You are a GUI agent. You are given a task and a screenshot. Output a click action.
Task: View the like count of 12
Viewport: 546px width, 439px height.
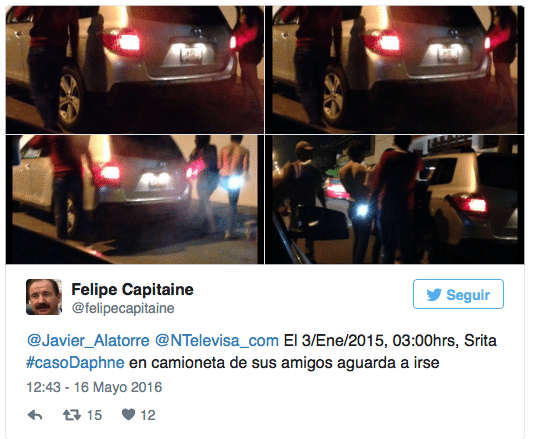pos(148,415)
